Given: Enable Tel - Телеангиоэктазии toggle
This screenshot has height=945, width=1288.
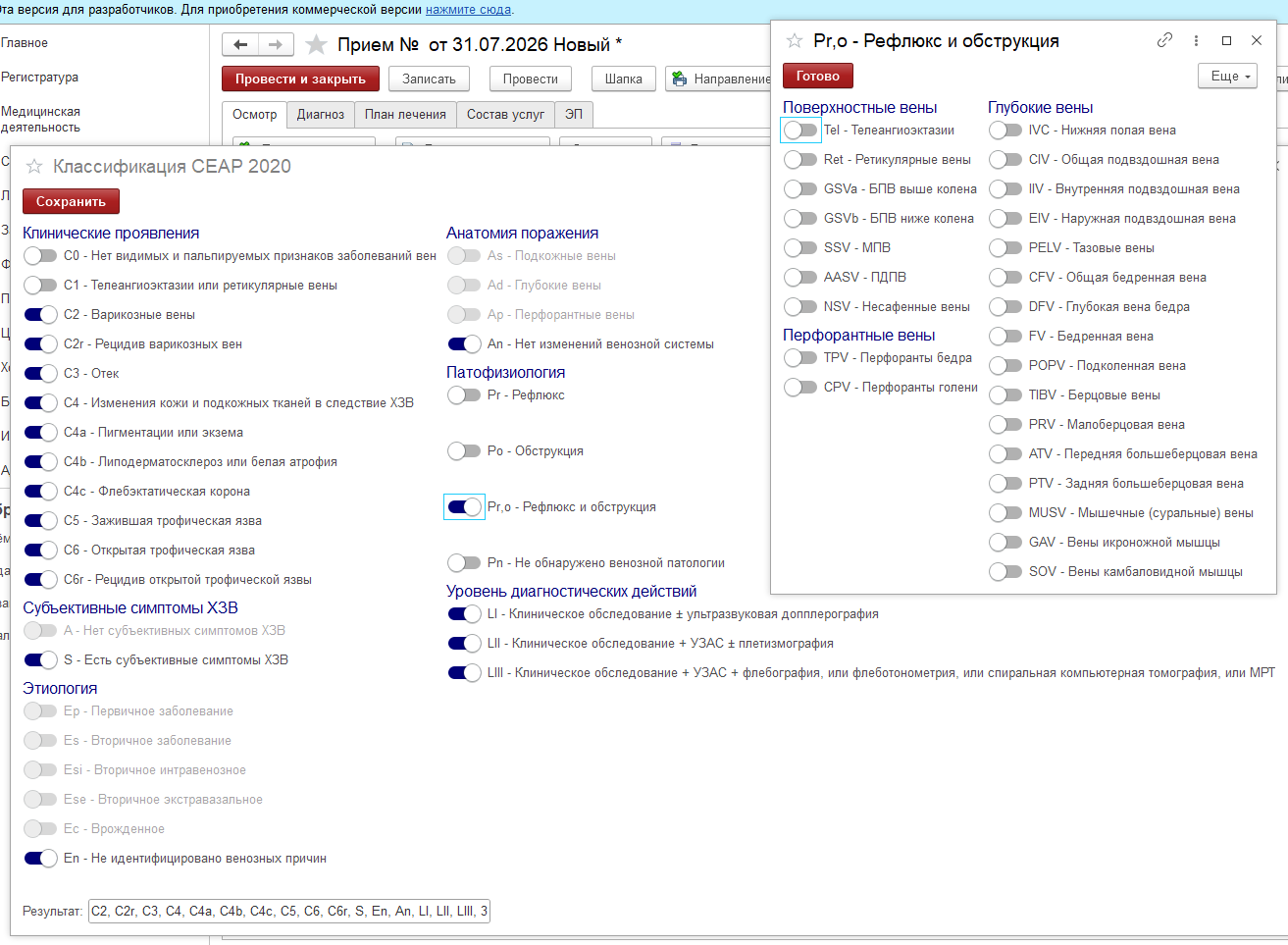Looking at the screenshot, I should [800, 130].
